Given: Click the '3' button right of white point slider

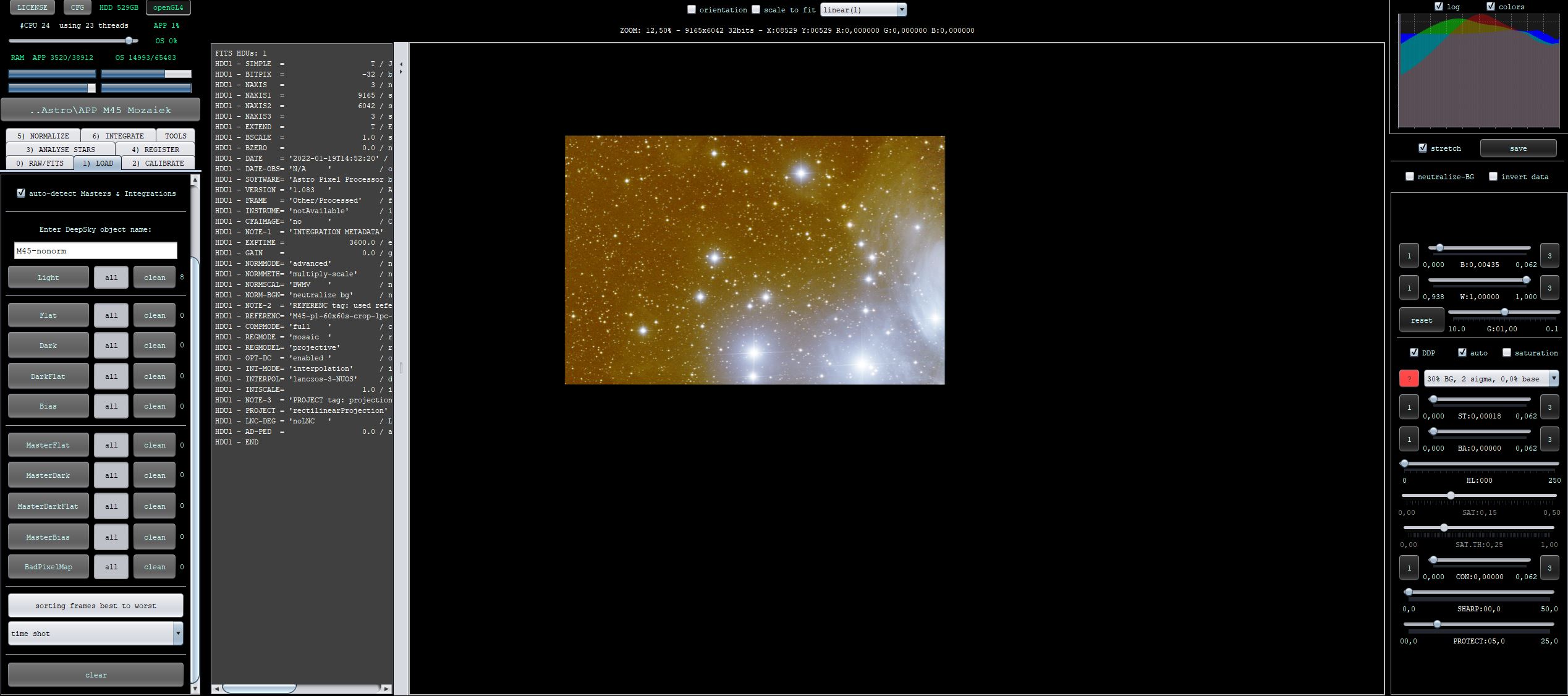Looking at the screenshot, I should coord(1549,287).
